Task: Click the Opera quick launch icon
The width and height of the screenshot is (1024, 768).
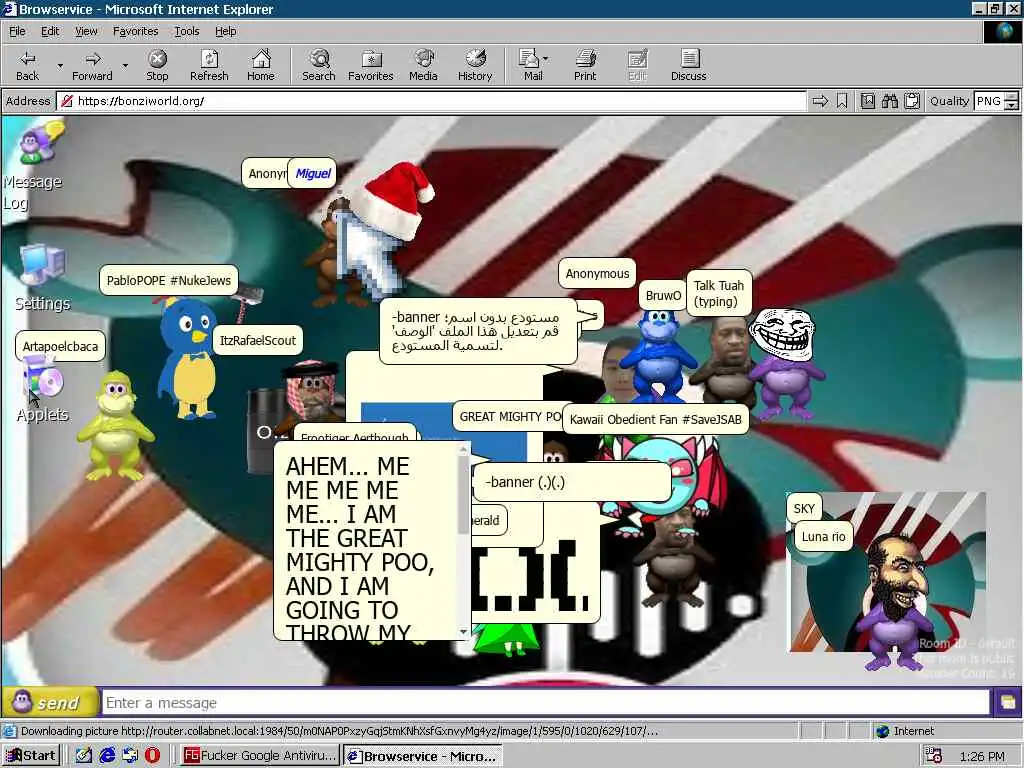Action: click(x=152, y=756)
